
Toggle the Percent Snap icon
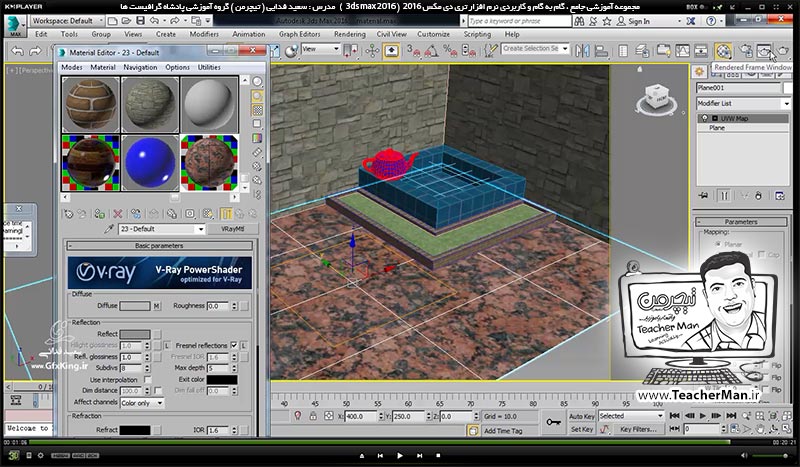[449, 51]
